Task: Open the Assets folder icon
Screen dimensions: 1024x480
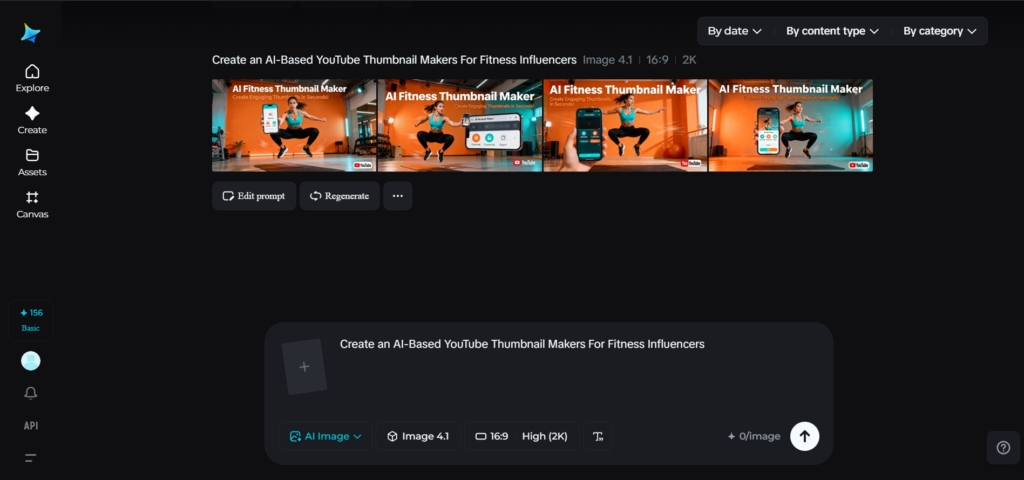Action: point(32,161)
